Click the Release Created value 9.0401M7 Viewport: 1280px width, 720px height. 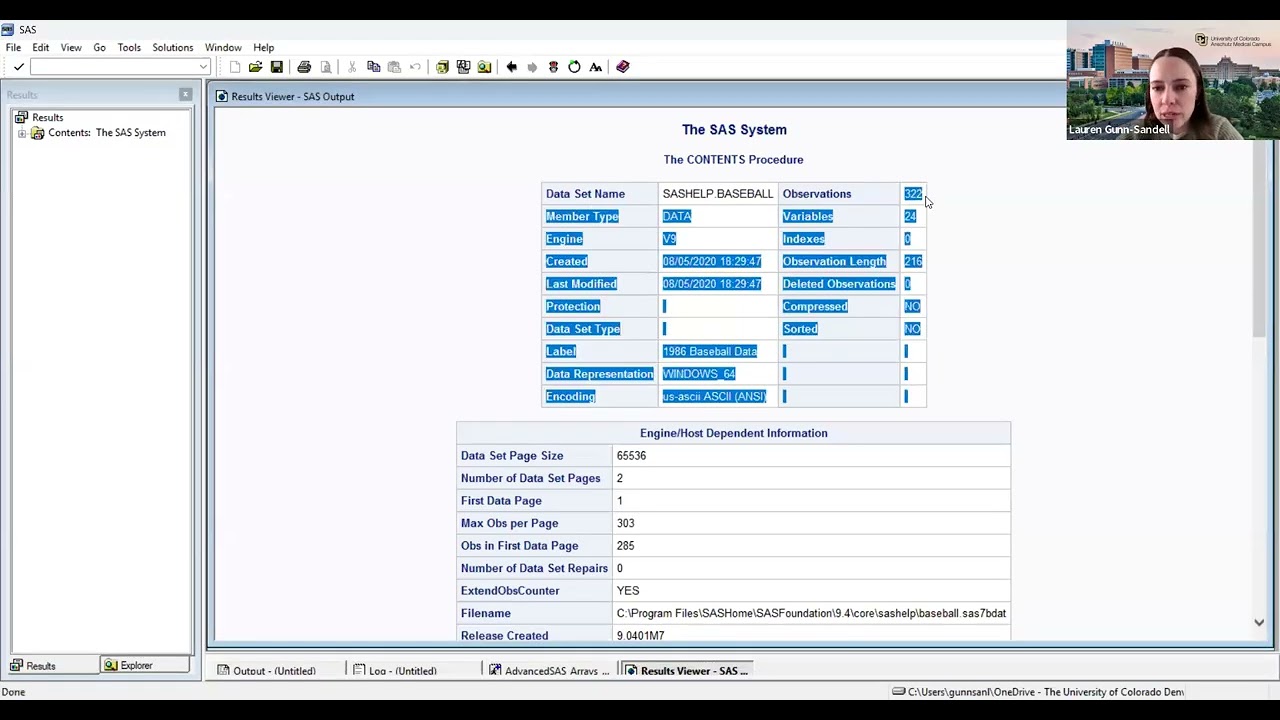click(x=640, y=636)
